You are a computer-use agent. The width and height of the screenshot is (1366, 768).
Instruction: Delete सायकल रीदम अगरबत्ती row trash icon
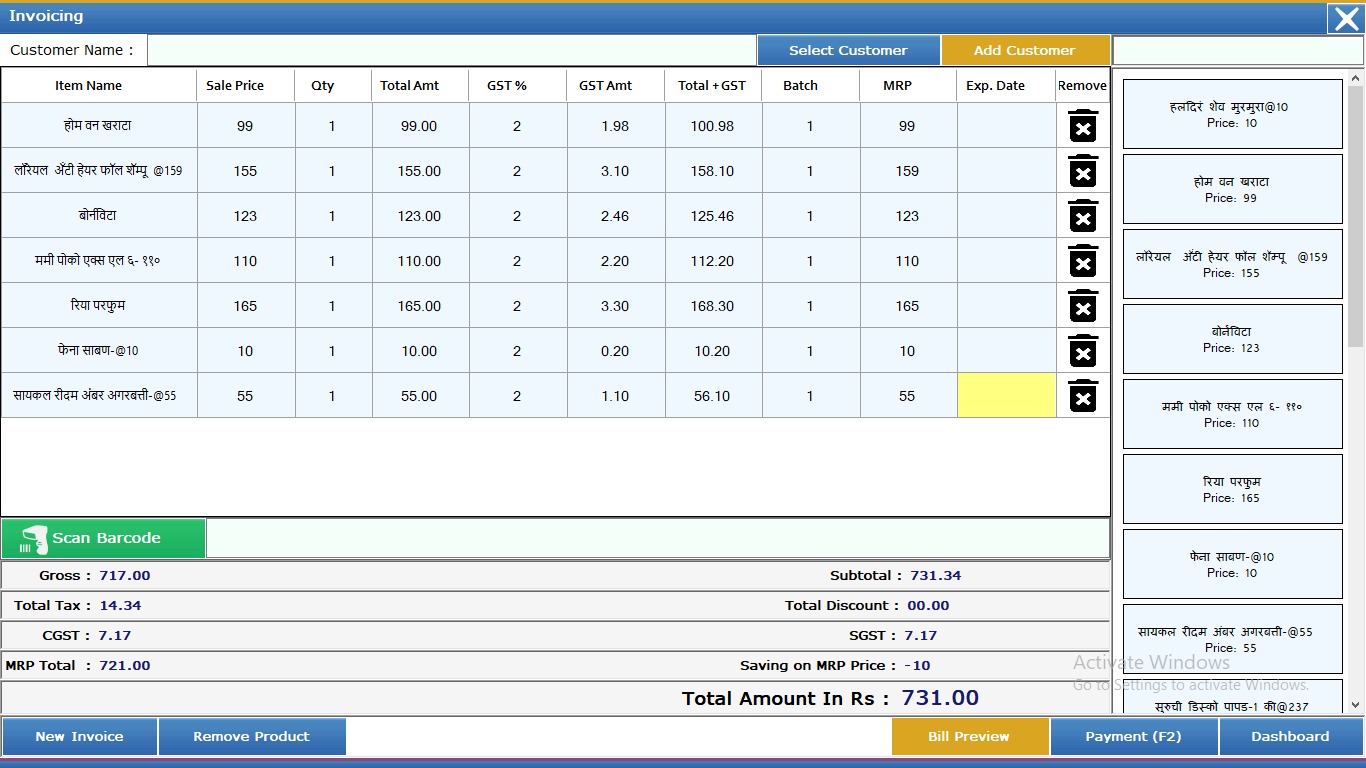(x=1083, y=396)
